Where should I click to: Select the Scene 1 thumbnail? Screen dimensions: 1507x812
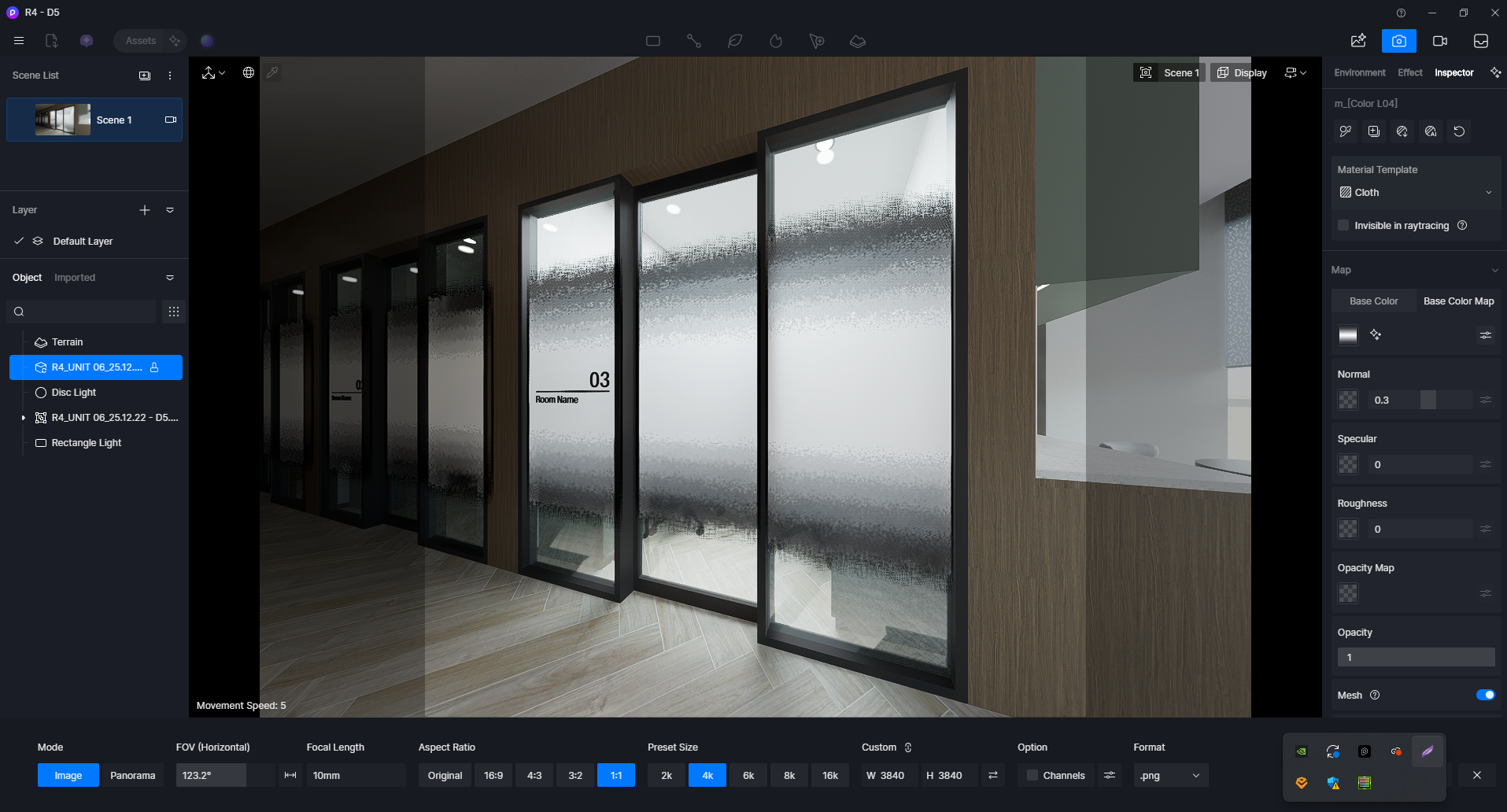(63, 120)
